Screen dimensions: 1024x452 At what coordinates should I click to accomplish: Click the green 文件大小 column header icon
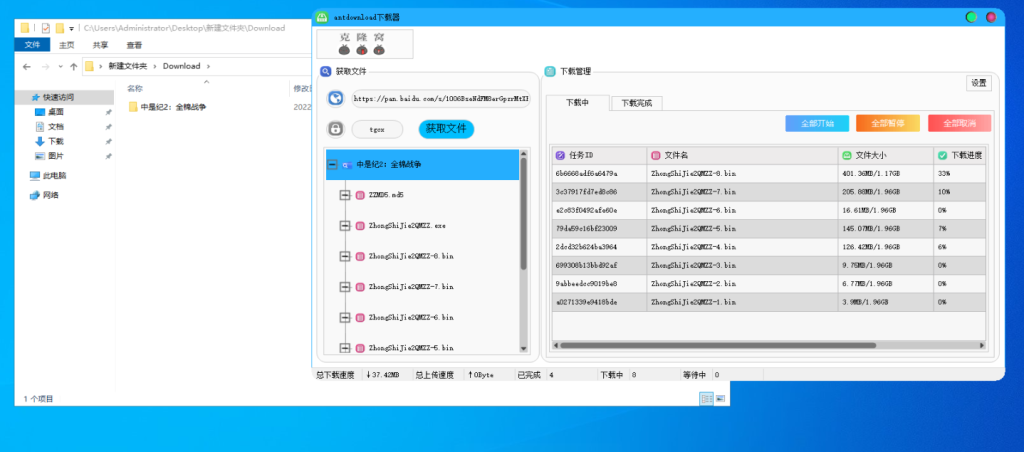[x=846, y=155]
